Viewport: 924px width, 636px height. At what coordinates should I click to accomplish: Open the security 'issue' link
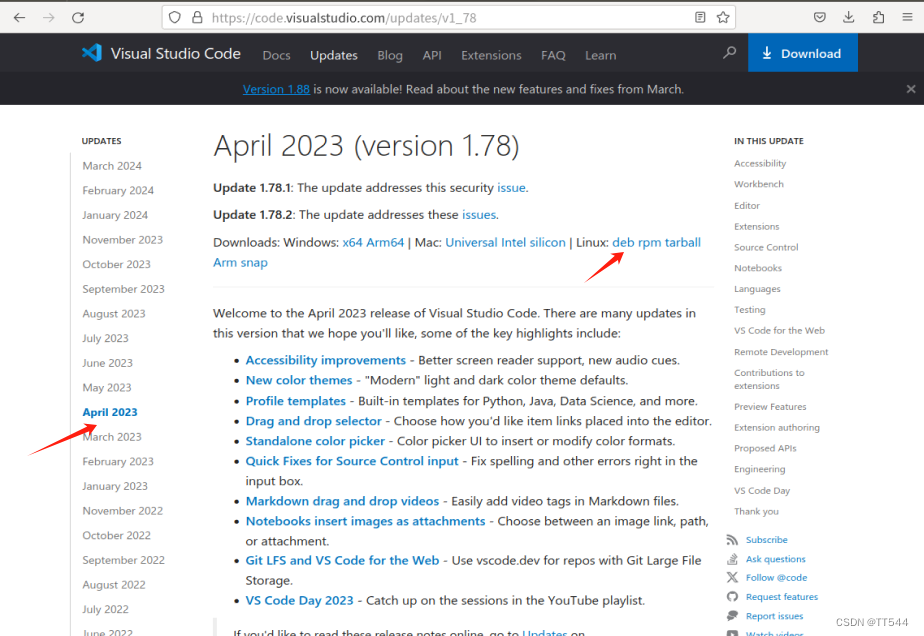(511, 188)
